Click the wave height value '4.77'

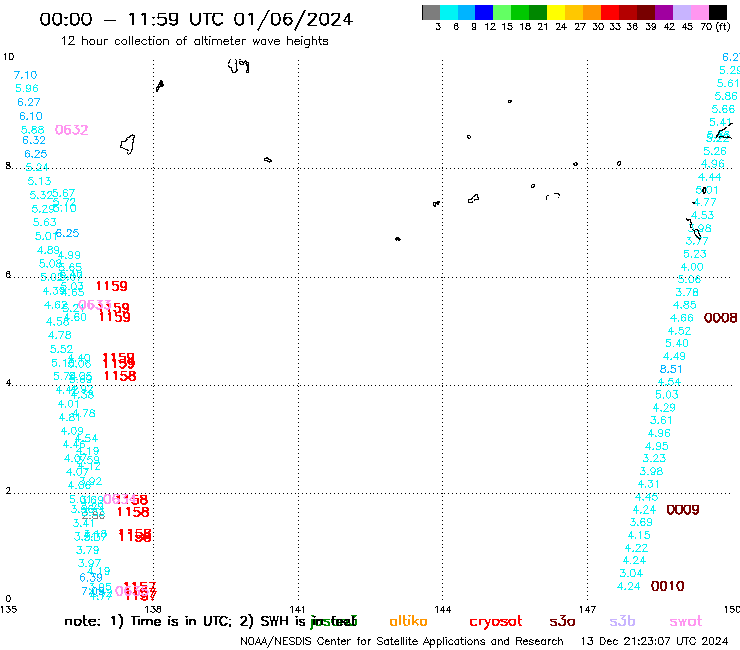pyautogui.click(x=705, y=203)
